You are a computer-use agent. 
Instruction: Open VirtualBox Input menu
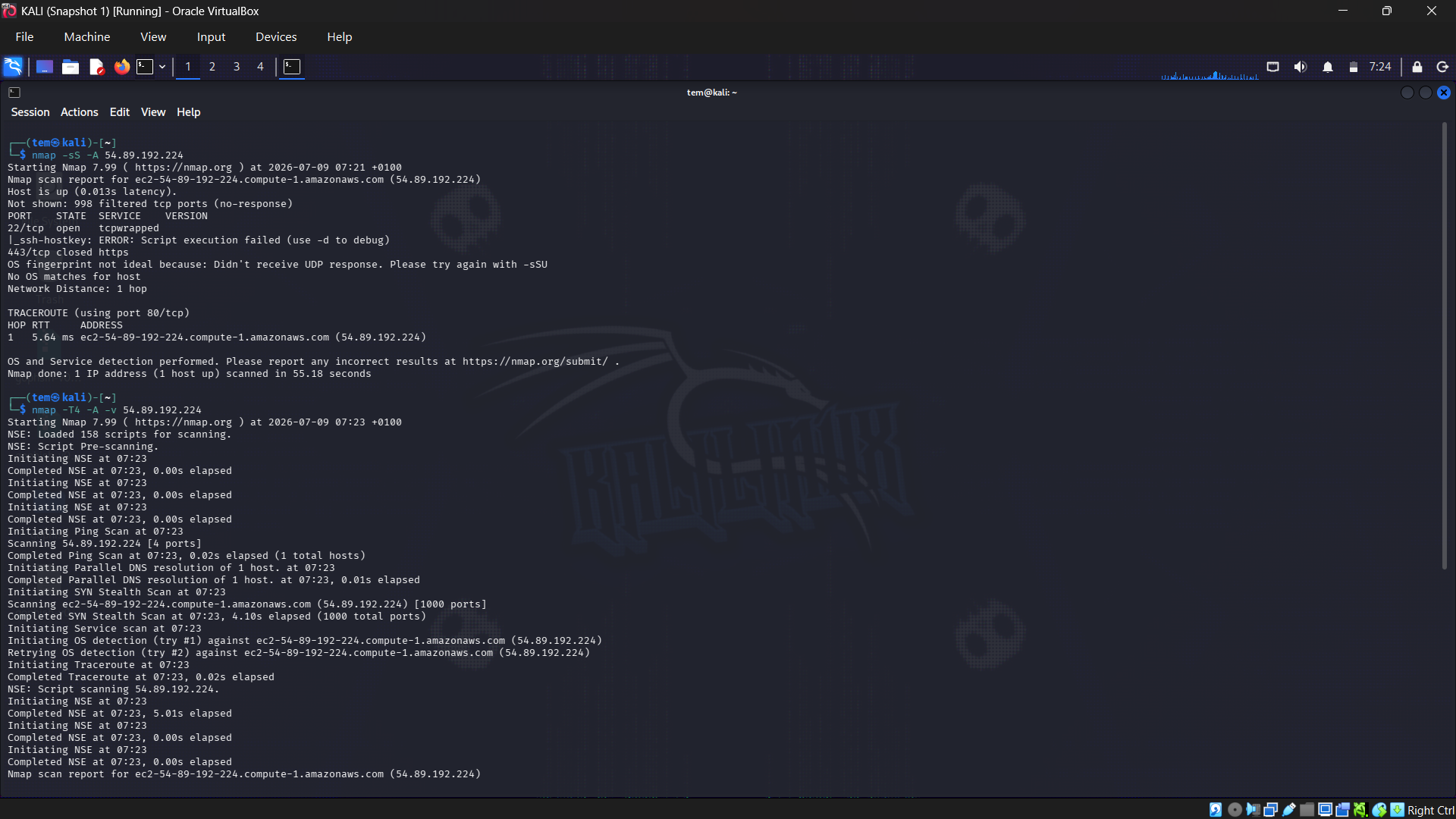[x=211, y=36]
